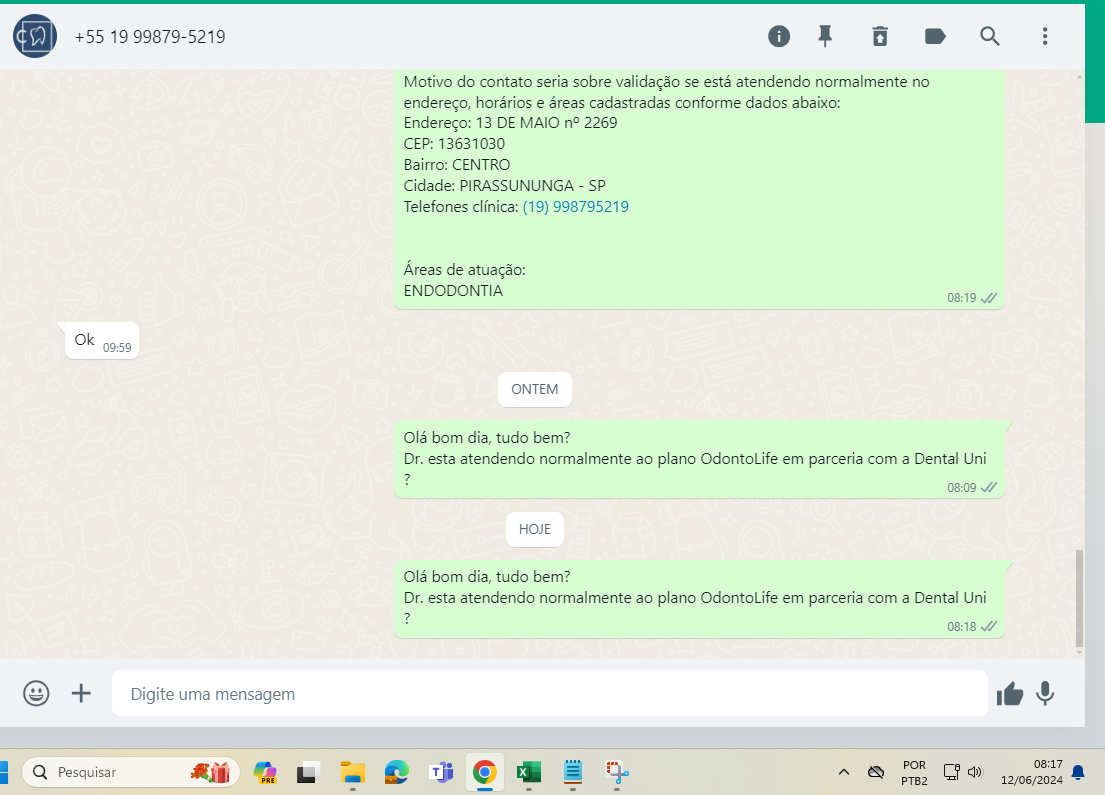Open phone link (19) 998795219
1105x795 pixels.
[576, 207]
